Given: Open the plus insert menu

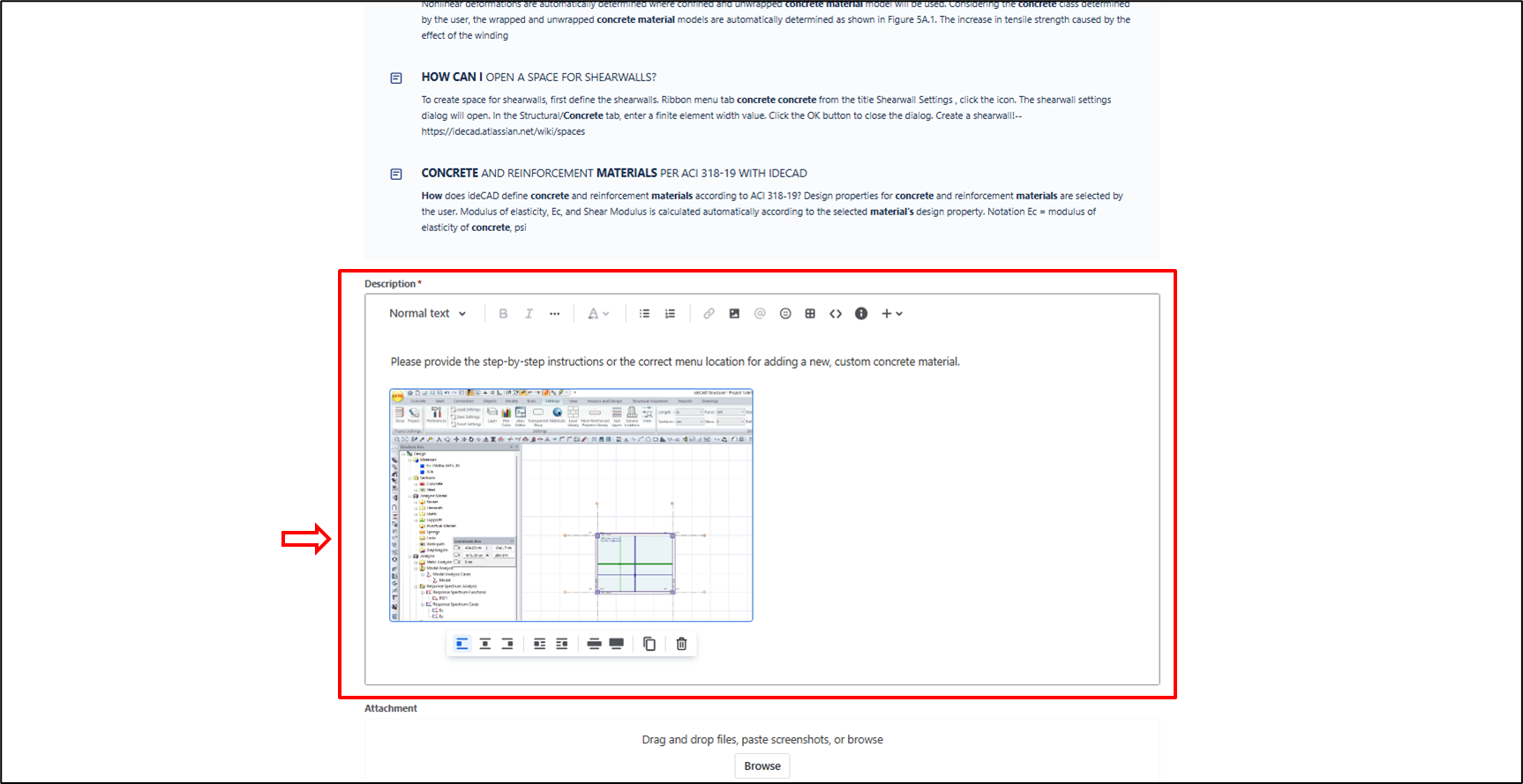Looking at the screenshot, I should [x=891, y=313].
